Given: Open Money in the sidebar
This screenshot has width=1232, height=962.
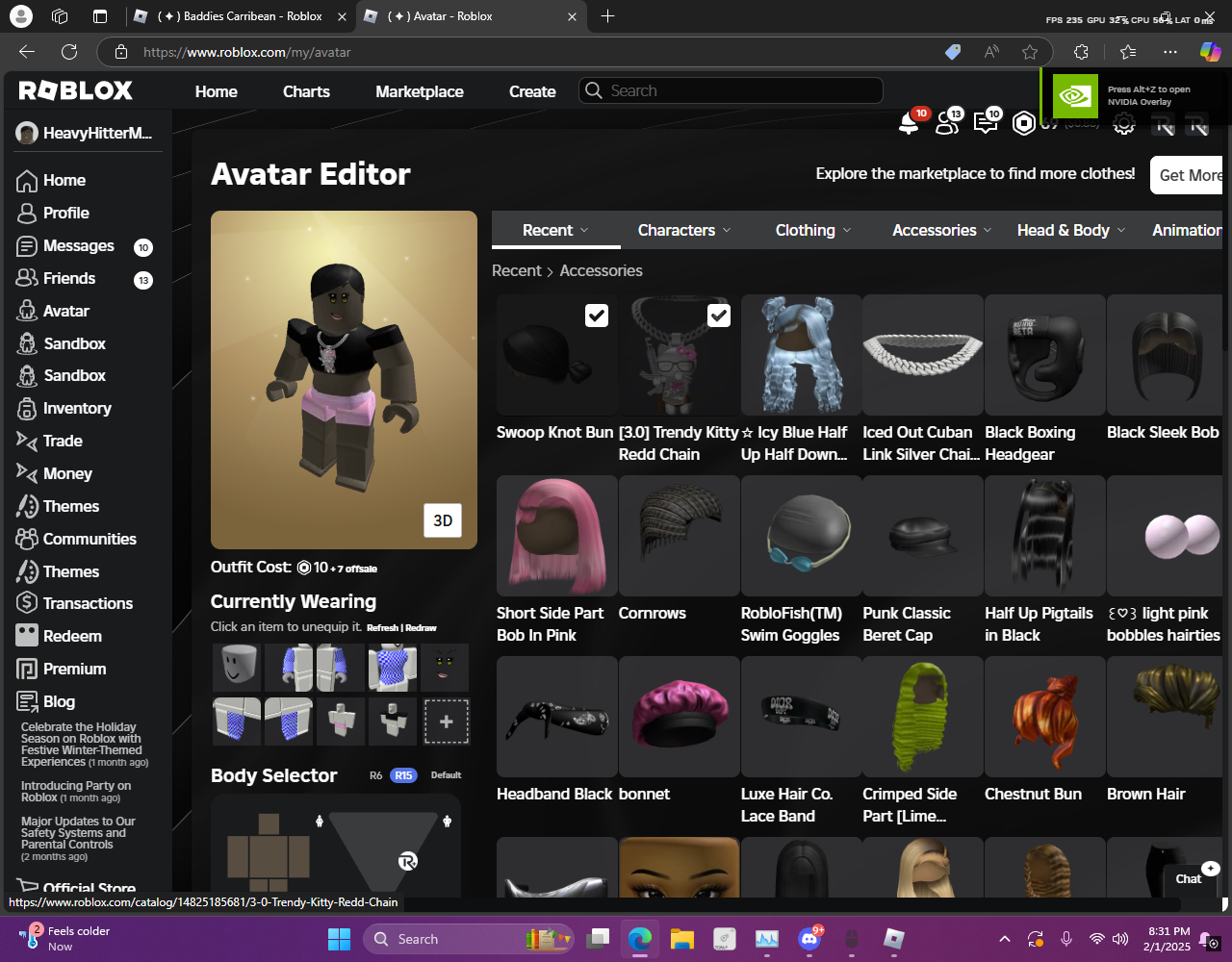Looking at the screenshot, I should [x=54, y=473].
